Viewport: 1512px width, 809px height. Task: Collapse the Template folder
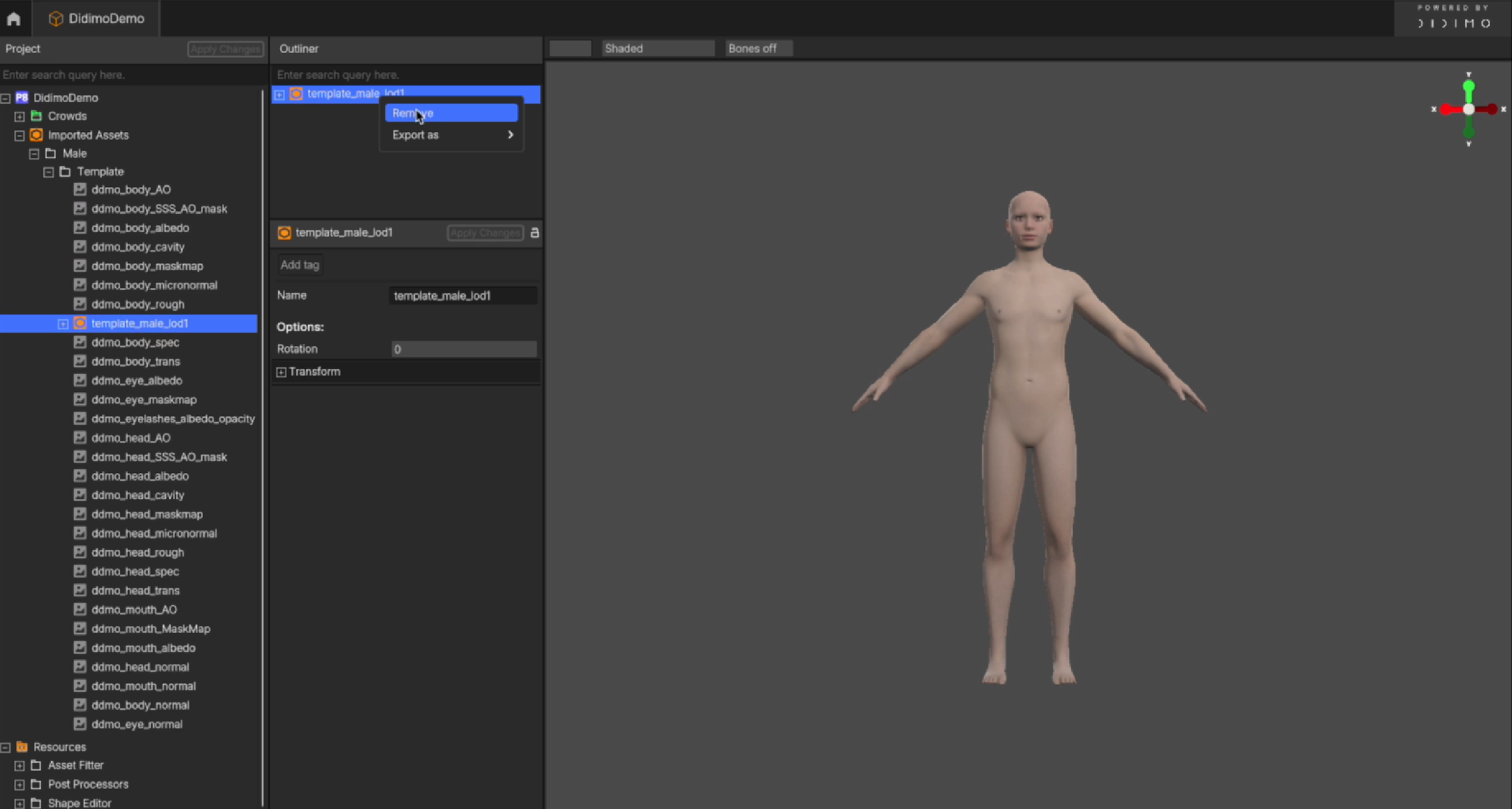tap(48, 172)
